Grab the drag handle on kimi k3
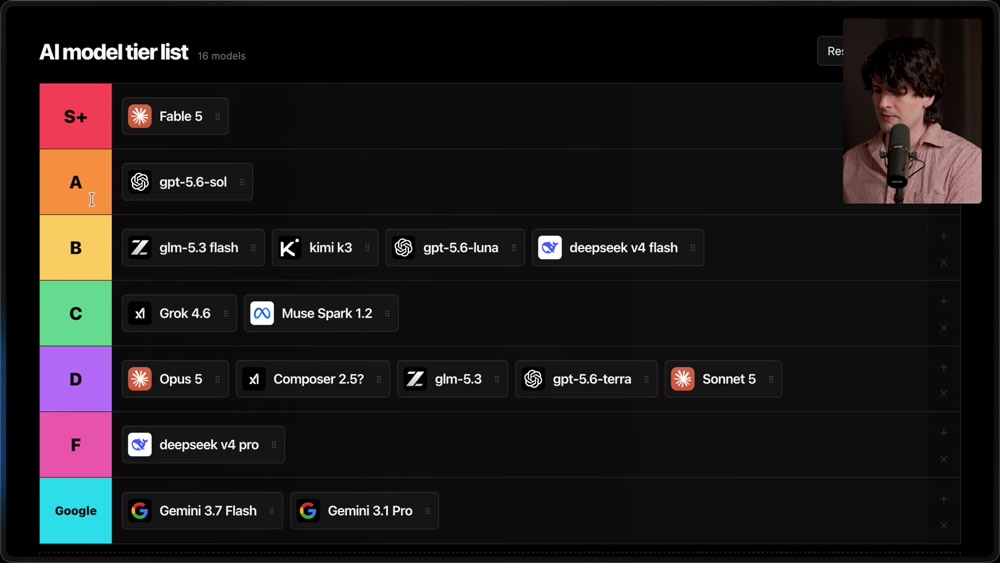Image resolution: width=1000 pixels, height=563 pixels. tap(367, 247)
